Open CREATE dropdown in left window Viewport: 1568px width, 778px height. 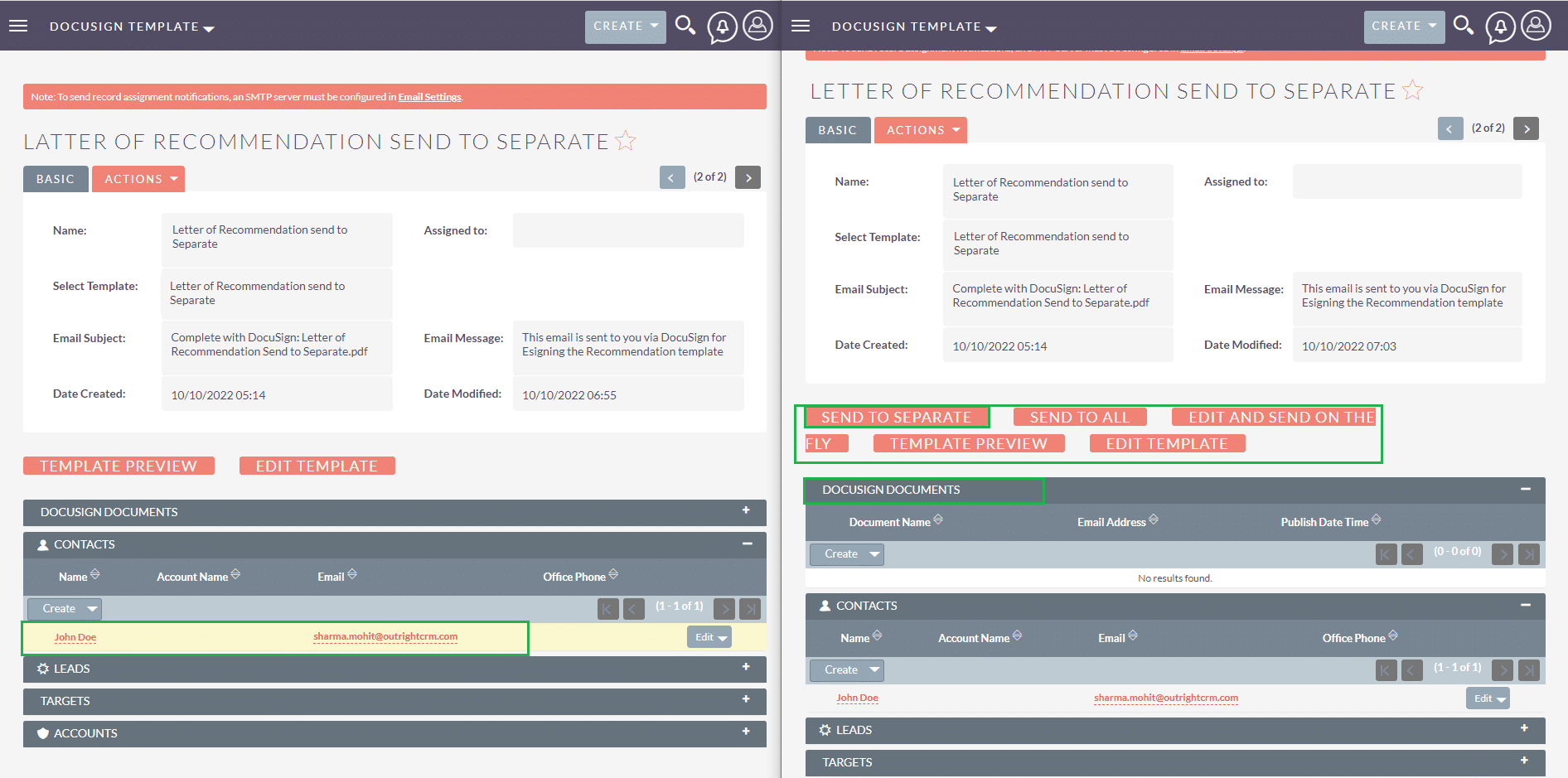click(x=626, y=27)
